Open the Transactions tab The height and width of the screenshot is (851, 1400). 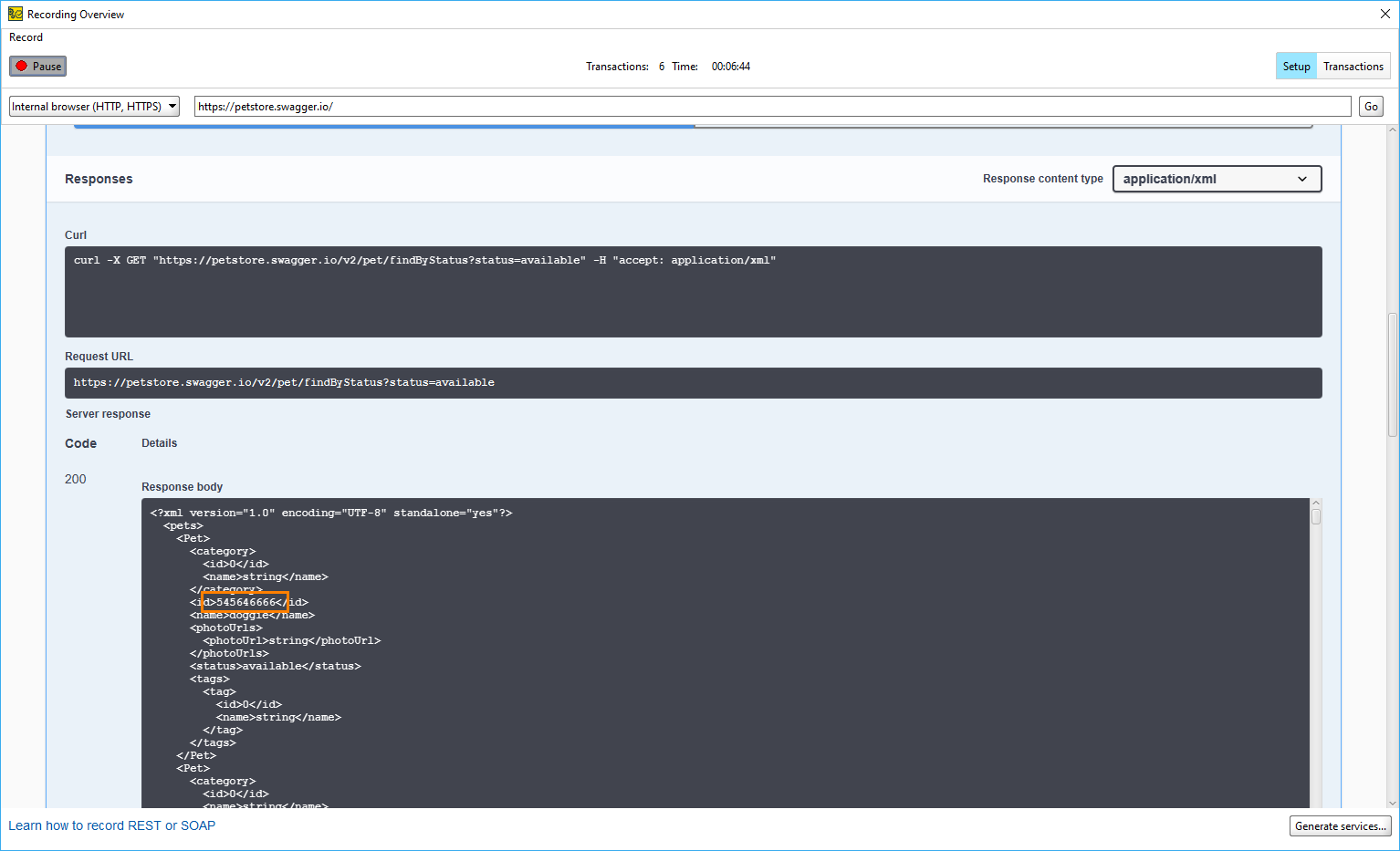tap(1353, 67)
